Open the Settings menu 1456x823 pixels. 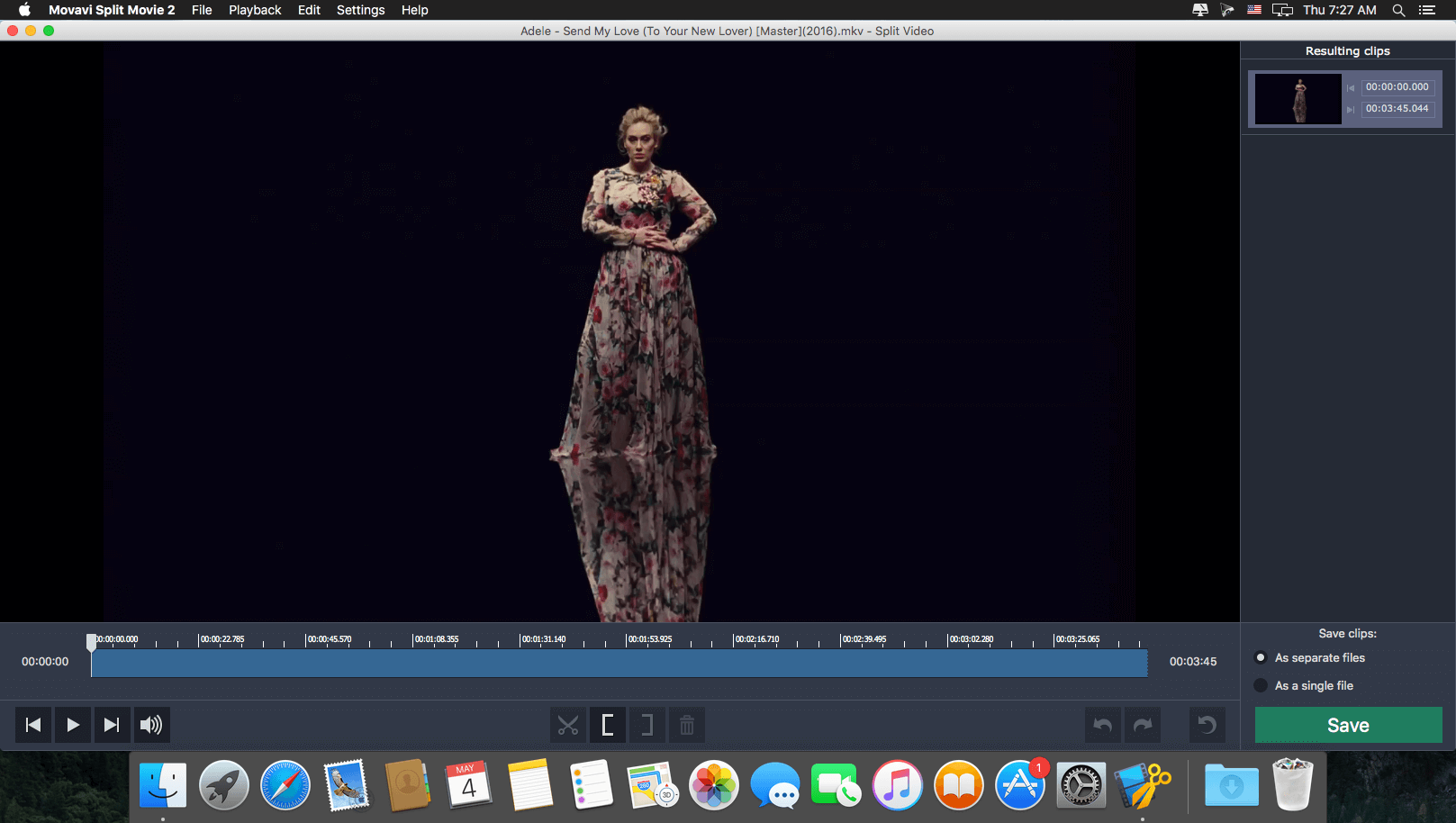coord(360,10)
